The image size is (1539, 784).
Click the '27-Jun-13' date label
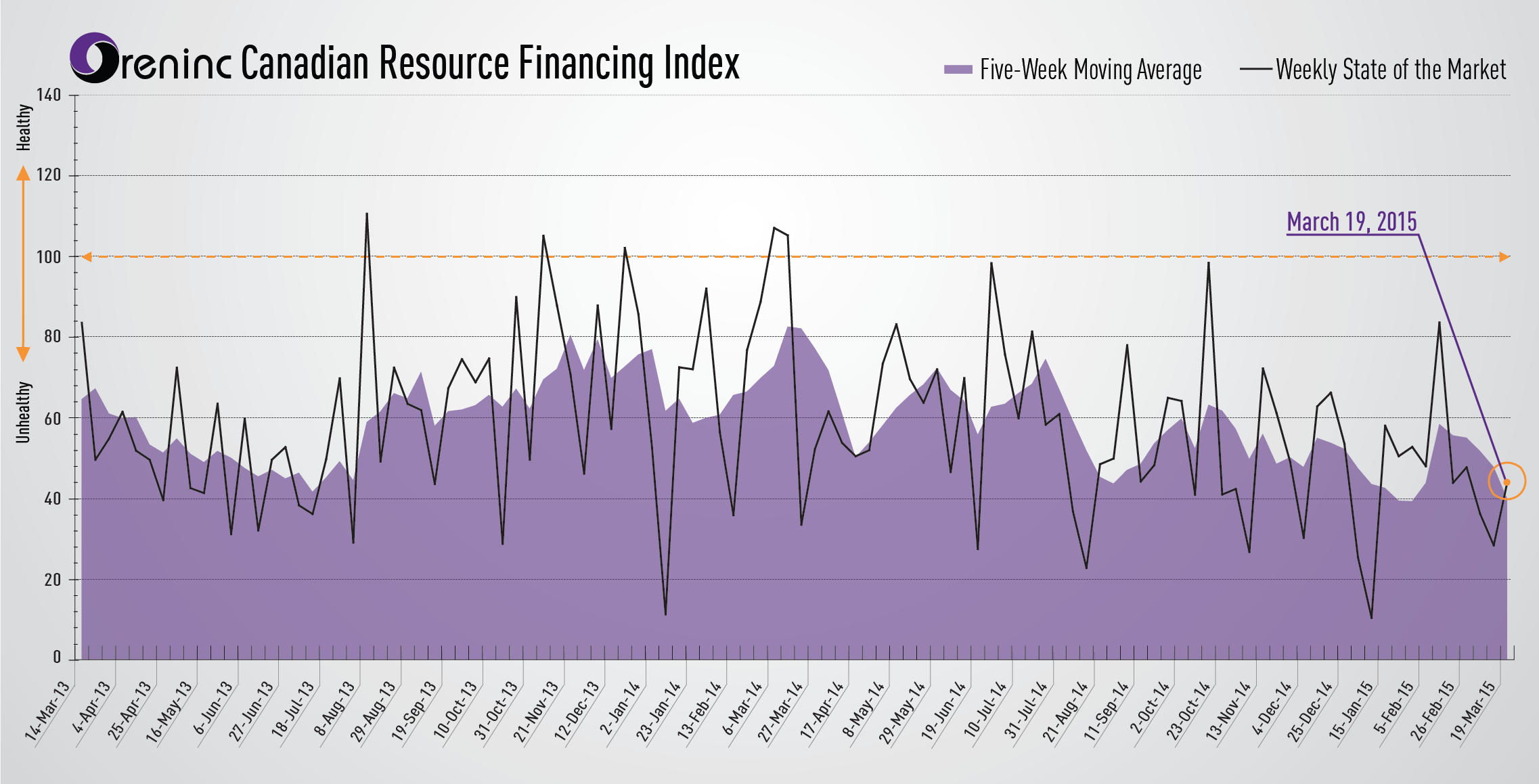click(x=251, y=710)
